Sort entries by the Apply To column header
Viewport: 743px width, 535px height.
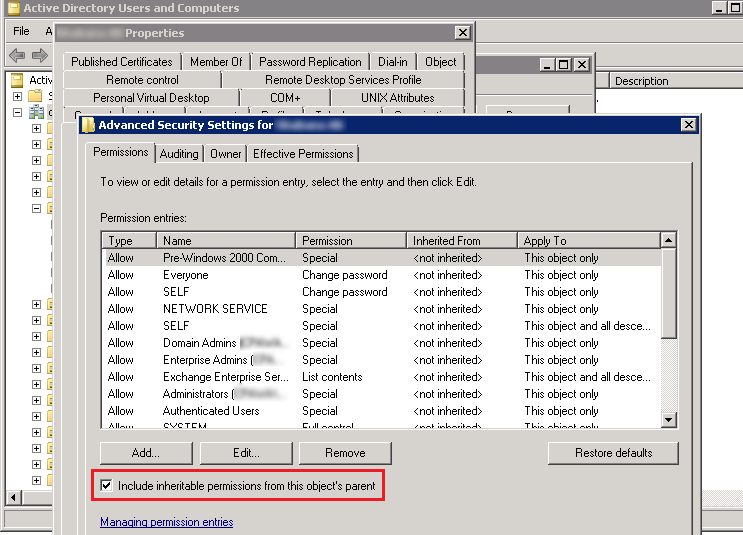click(589, 241)
